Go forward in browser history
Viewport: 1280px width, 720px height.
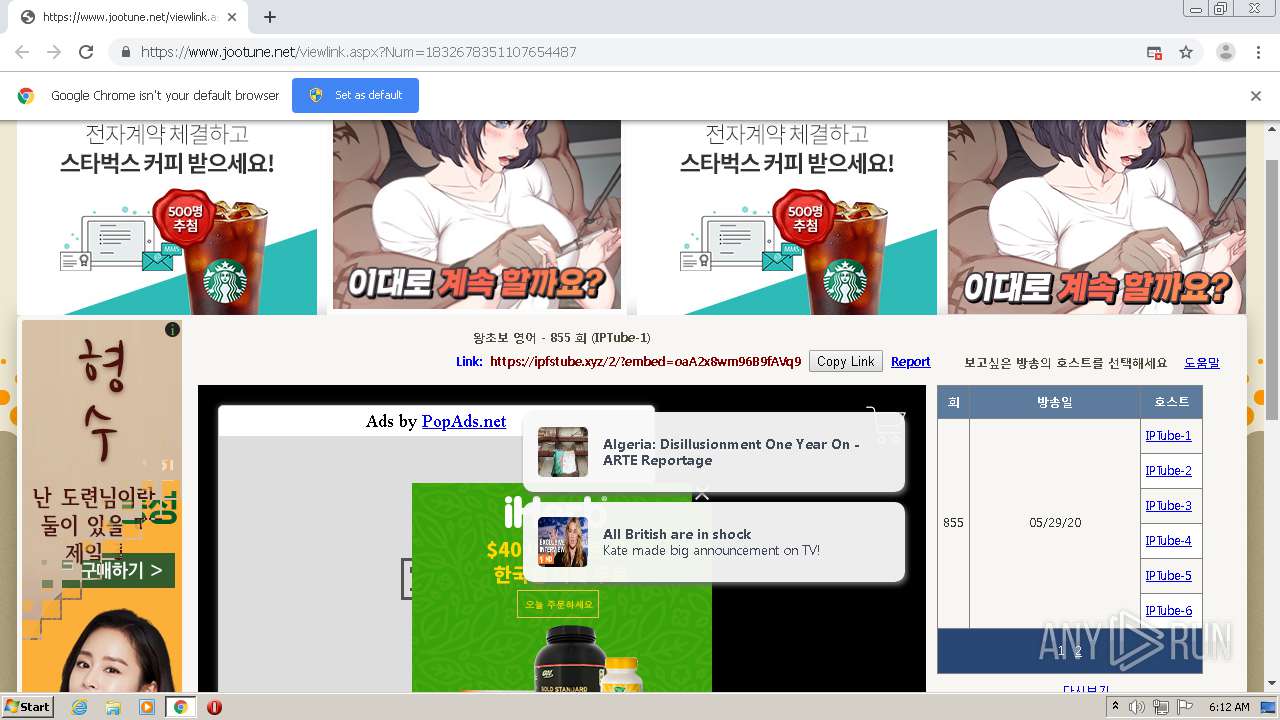click(54, 52)
